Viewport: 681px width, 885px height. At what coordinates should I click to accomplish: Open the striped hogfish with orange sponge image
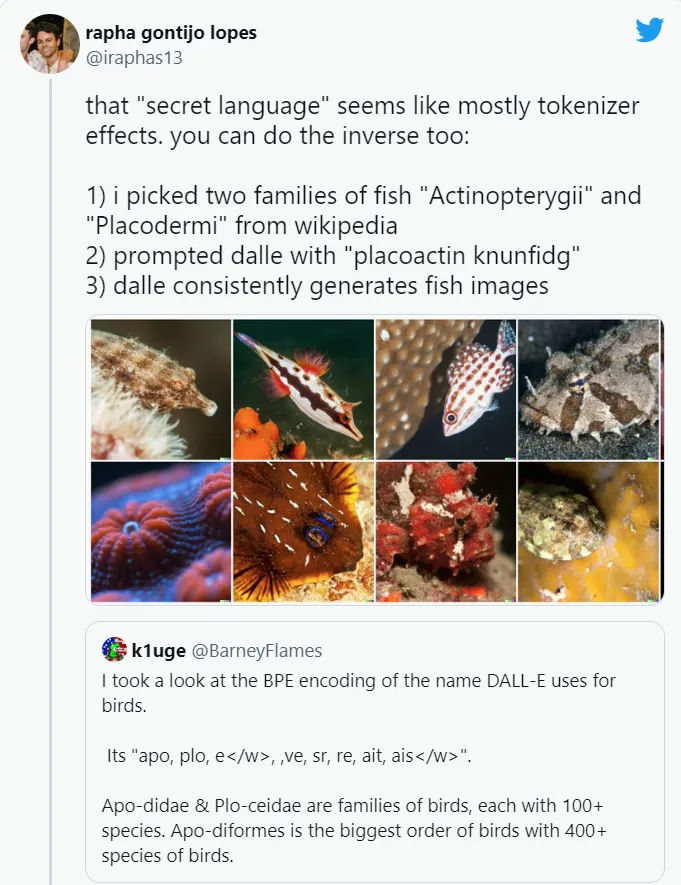303,389
